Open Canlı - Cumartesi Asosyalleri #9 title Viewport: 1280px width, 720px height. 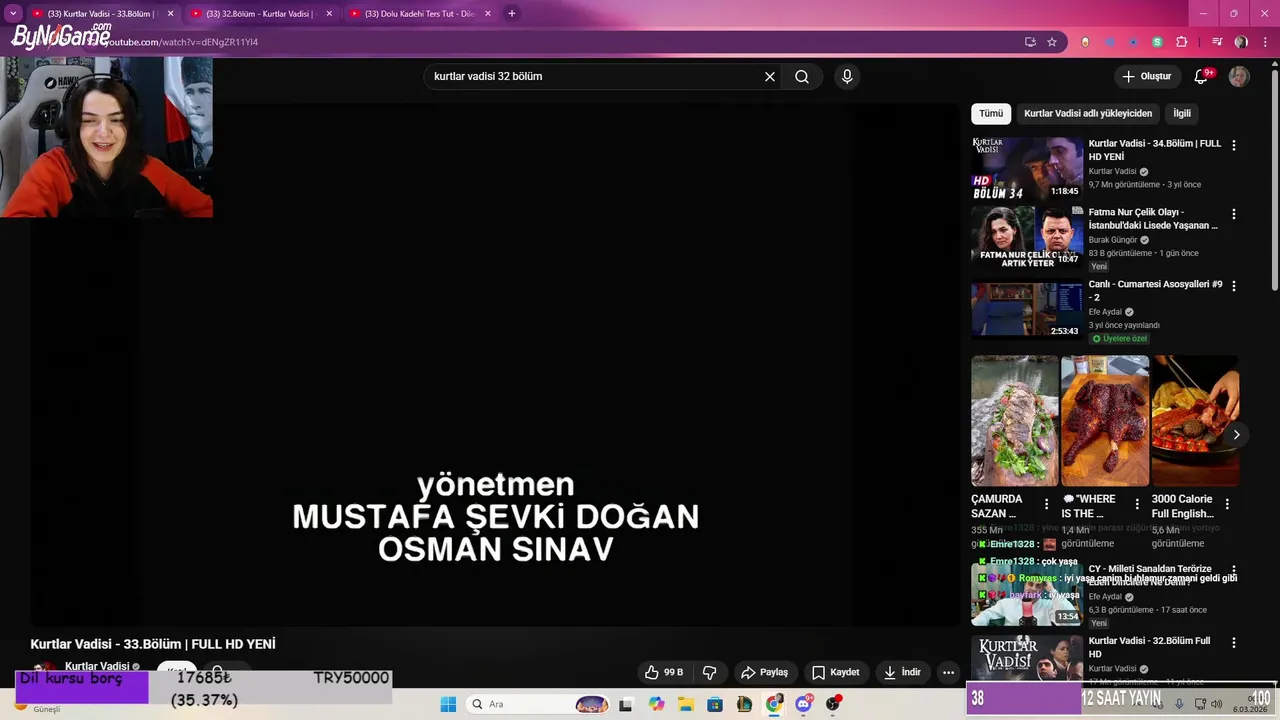pyautogui.click(x=1155, y=291)
